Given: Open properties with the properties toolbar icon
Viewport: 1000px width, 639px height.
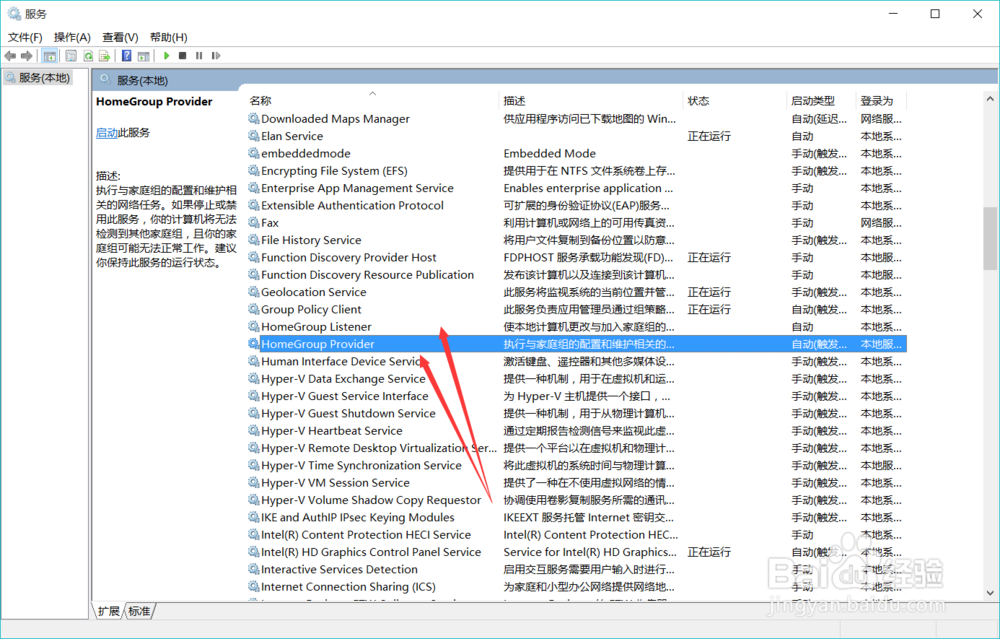Looking at the screenshot, I should (x=70, y=55).
